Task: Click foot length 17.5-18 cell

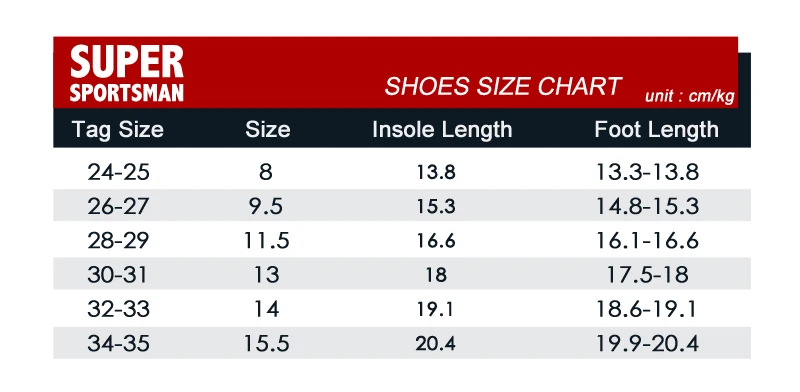Action: [647, 275]
